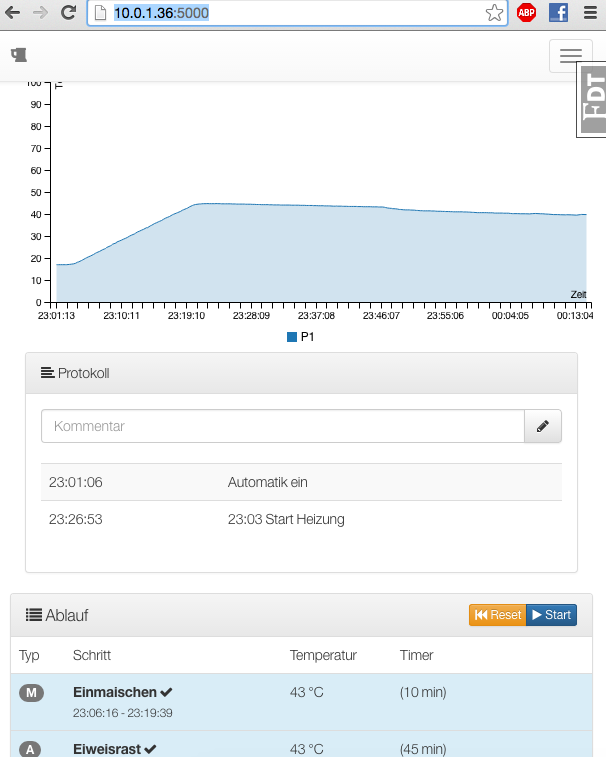Screen dimensions: 606x757
Task: Reload the page with refresh icon
Action: click(69, 13)
